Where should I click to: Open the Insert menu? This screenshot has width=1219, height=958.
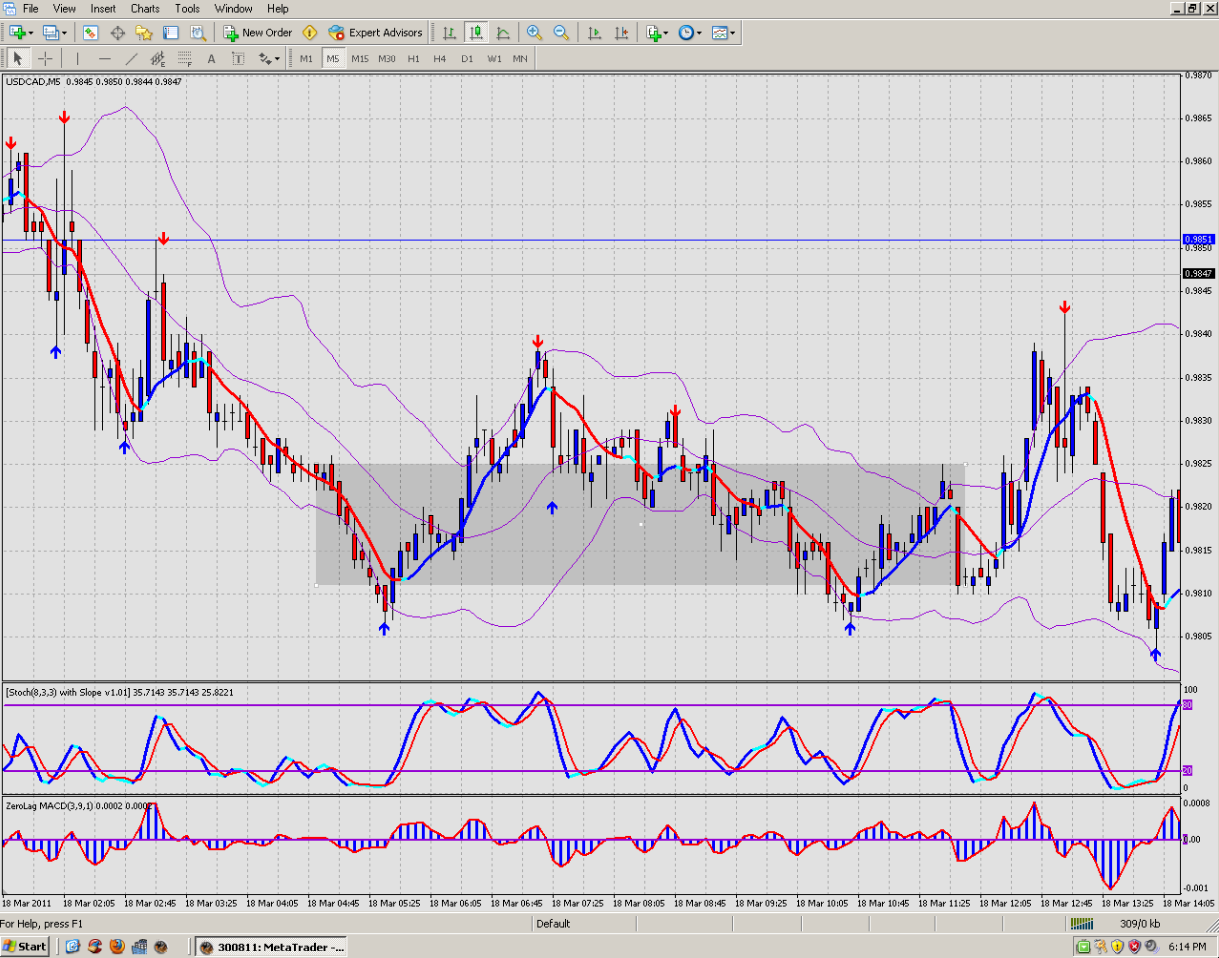point(103,8)
